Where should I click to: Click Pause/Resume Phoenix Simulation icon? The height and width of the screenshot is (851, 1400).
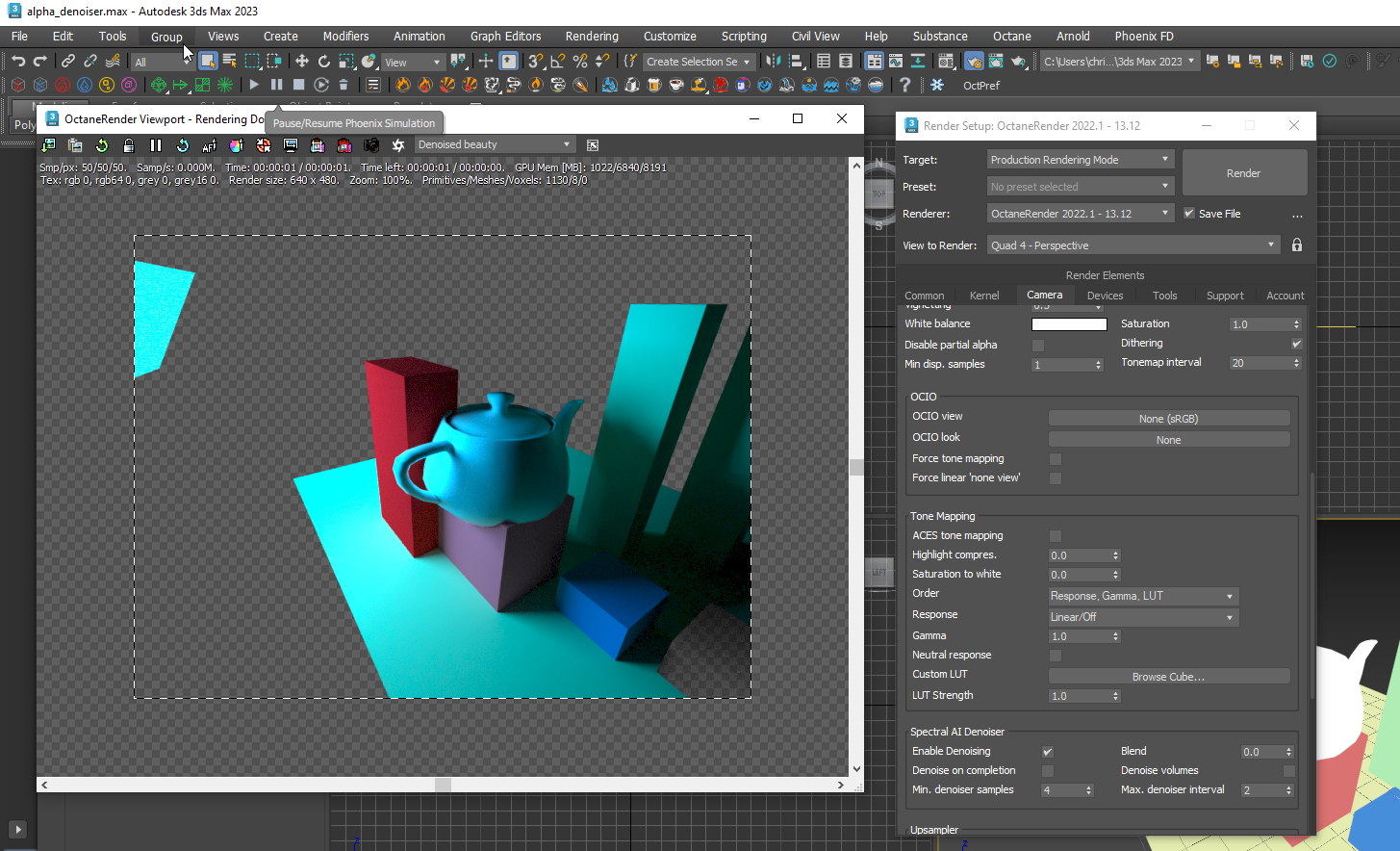coord(277,85)
